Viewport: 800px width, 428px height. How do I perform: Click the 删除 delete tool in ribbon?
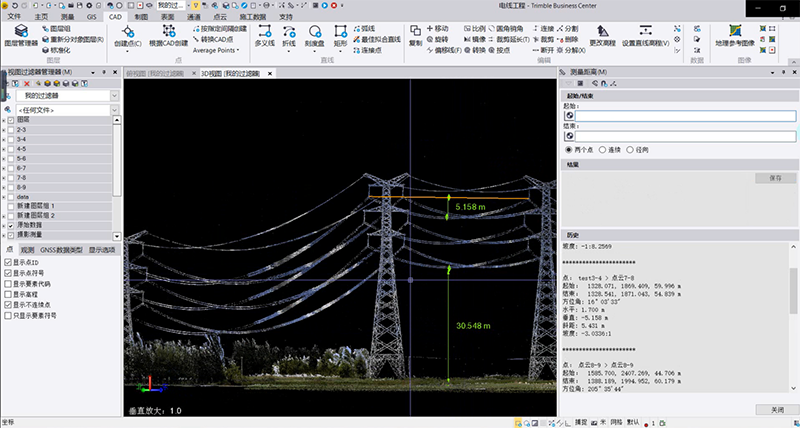[568, 39]
